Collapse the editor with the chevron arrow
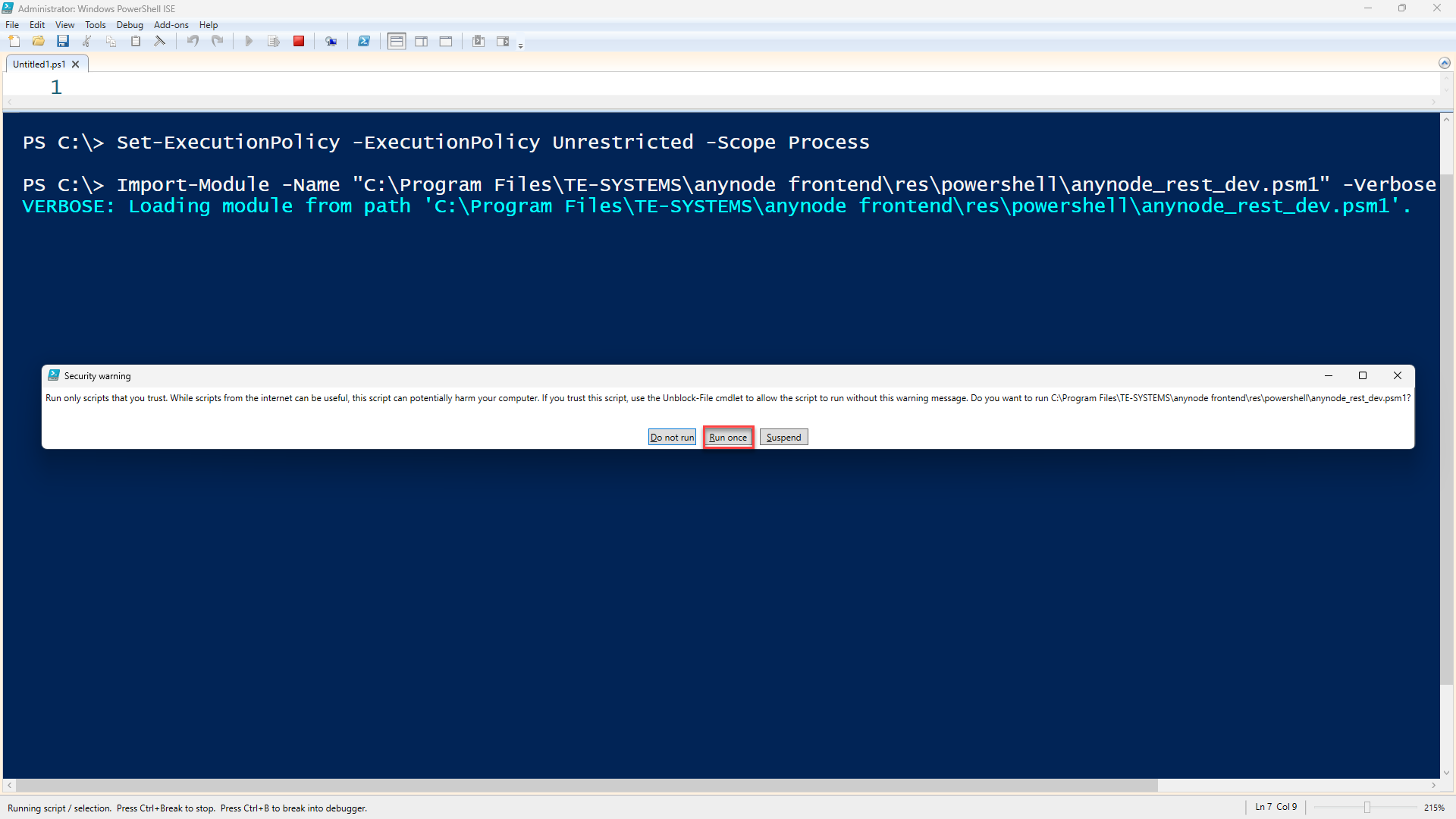Image resolution: width=1456 pixels, height=819 pixels. [1445, 63]
